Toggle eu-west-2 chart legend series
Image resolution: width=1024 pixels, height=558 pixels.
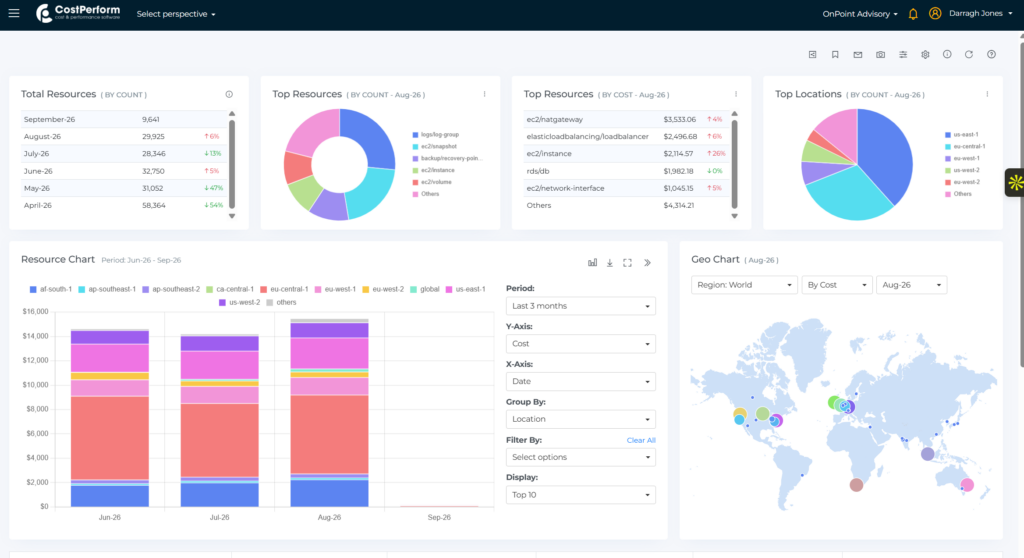point(383,289)
